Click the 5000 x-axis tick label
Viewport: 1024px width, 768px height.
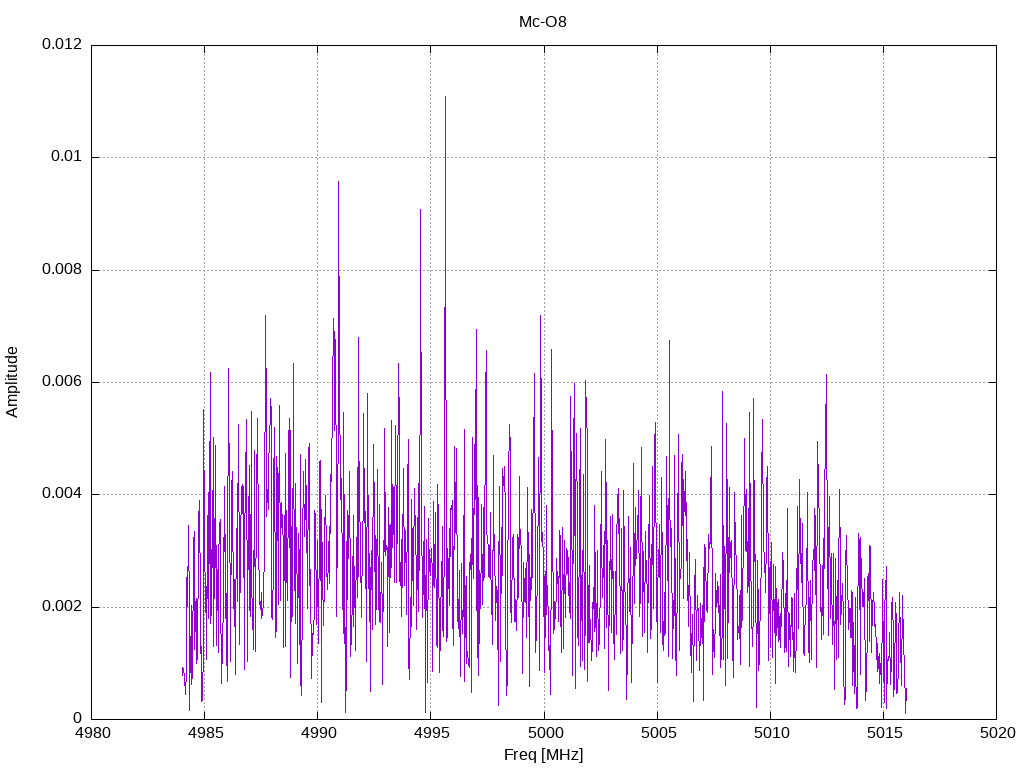pyautogui.click(x=545, y=733)
